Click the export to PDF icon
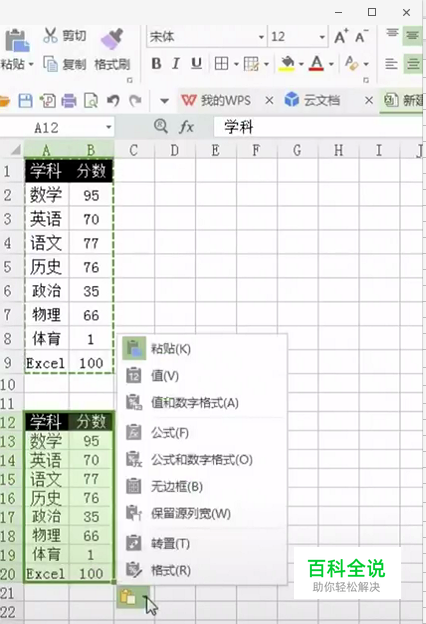The height and width of the screenshot is (624, 426). click(47, 101)
